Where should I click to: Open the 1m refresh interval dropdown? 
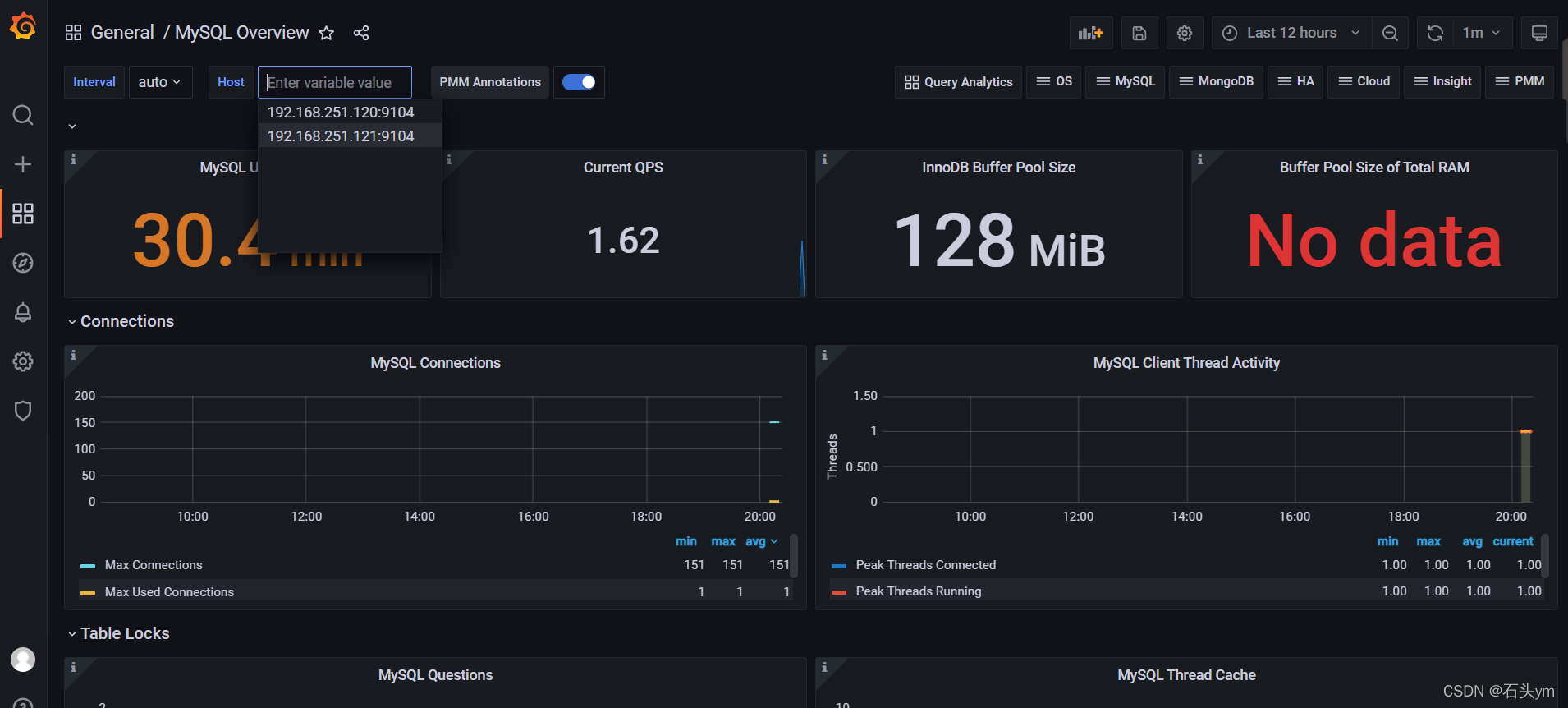[x=1483, y=33]
